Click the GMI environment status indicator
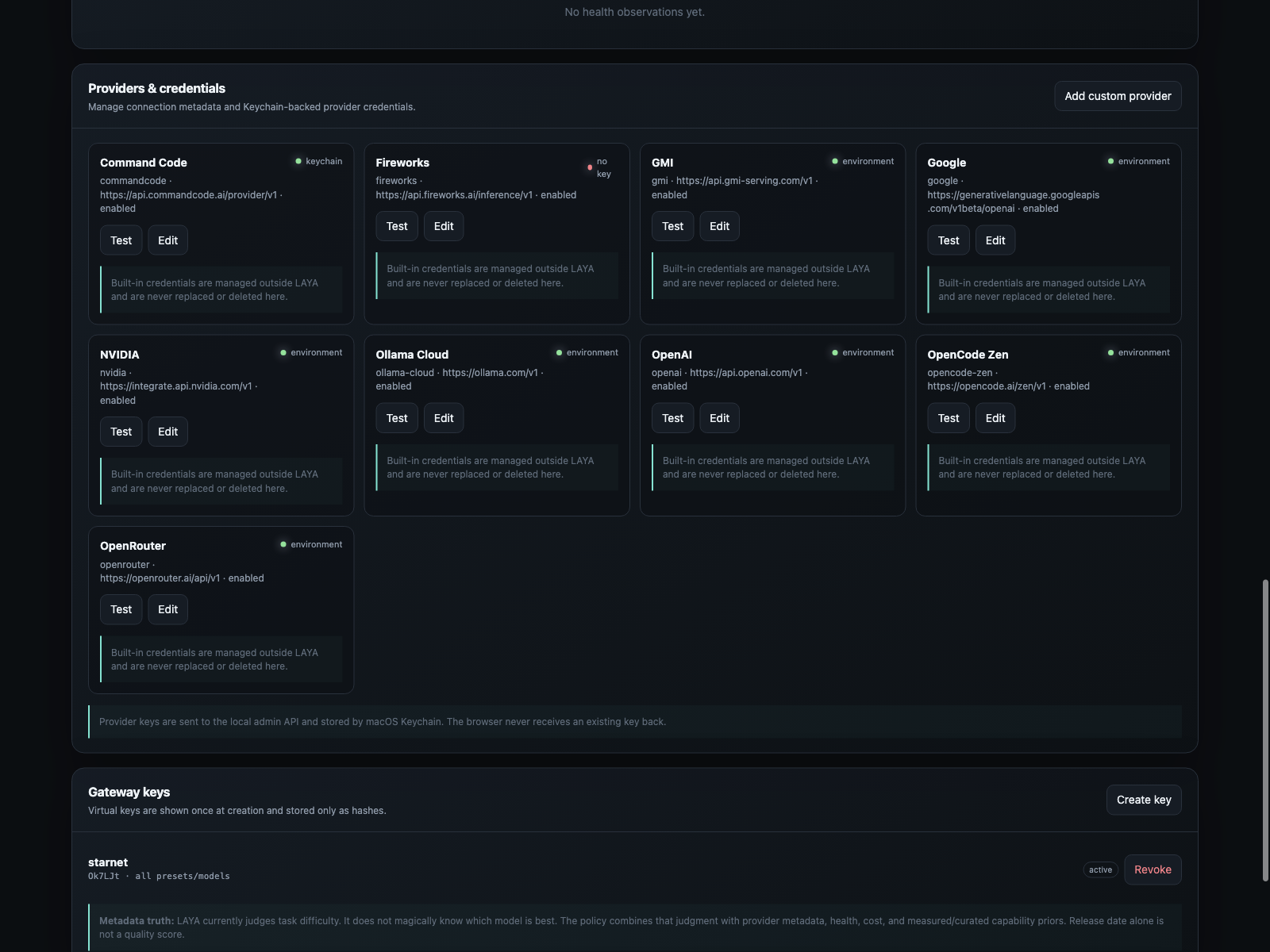Image resolution: width=1270 pixels, height=952 pixels. (863, 161)
